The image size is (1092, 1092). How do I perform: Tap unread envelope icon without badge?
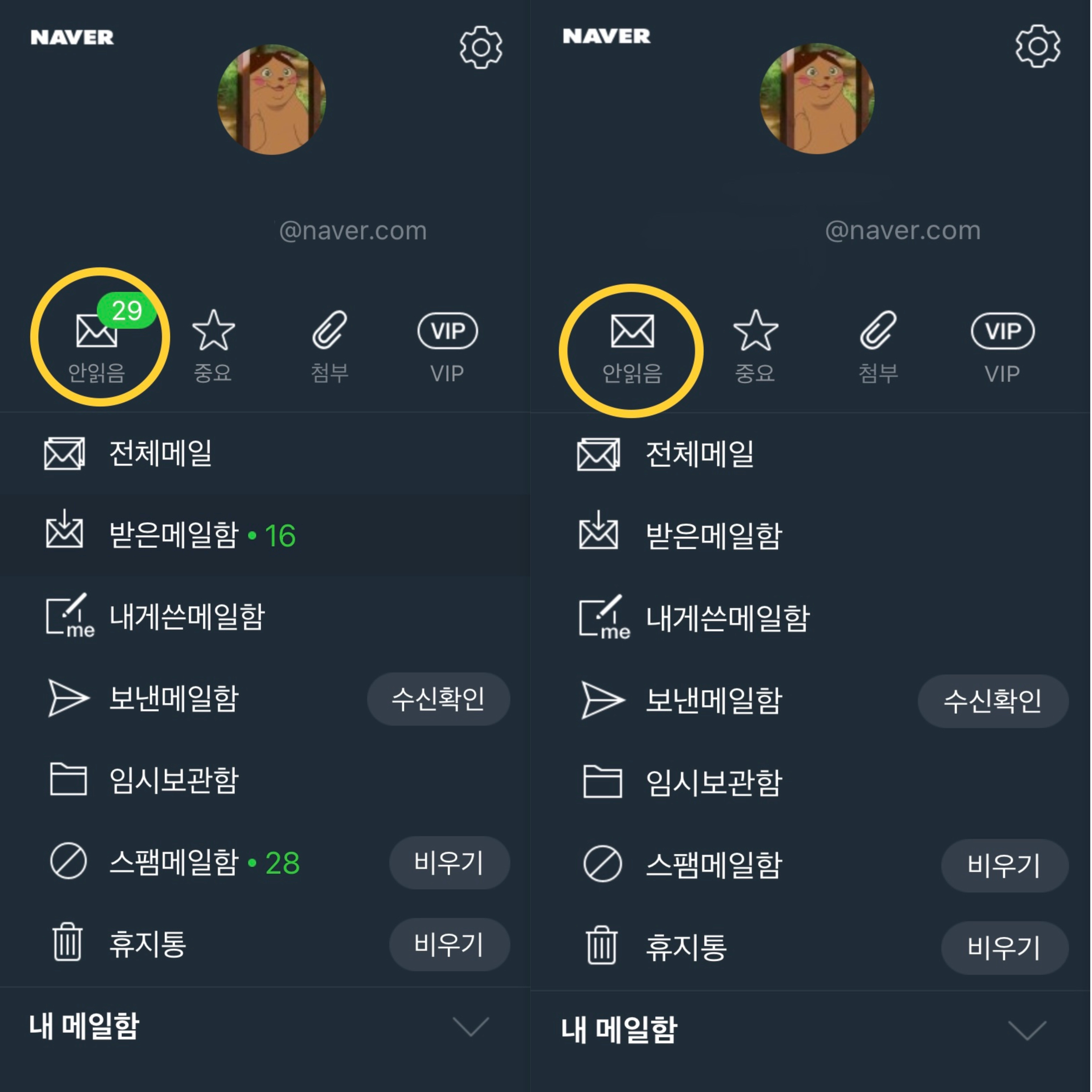point(632,331)
